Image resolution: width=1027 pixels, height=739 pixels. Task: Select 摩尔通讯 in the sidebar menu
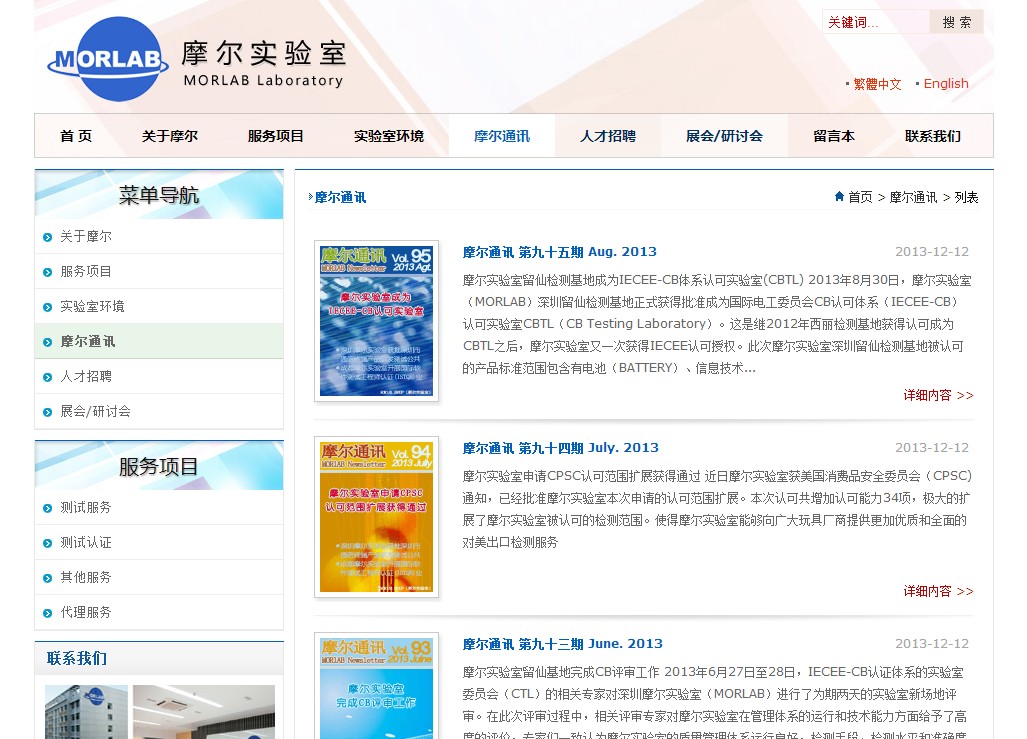88,341
